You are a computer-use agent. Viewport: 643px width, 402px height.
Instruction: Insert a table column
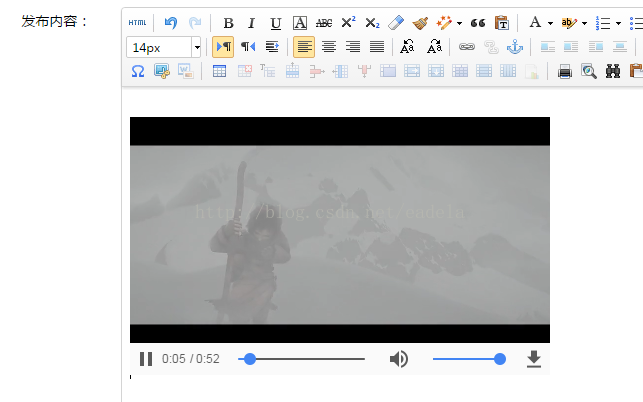(x=340, y=71)
